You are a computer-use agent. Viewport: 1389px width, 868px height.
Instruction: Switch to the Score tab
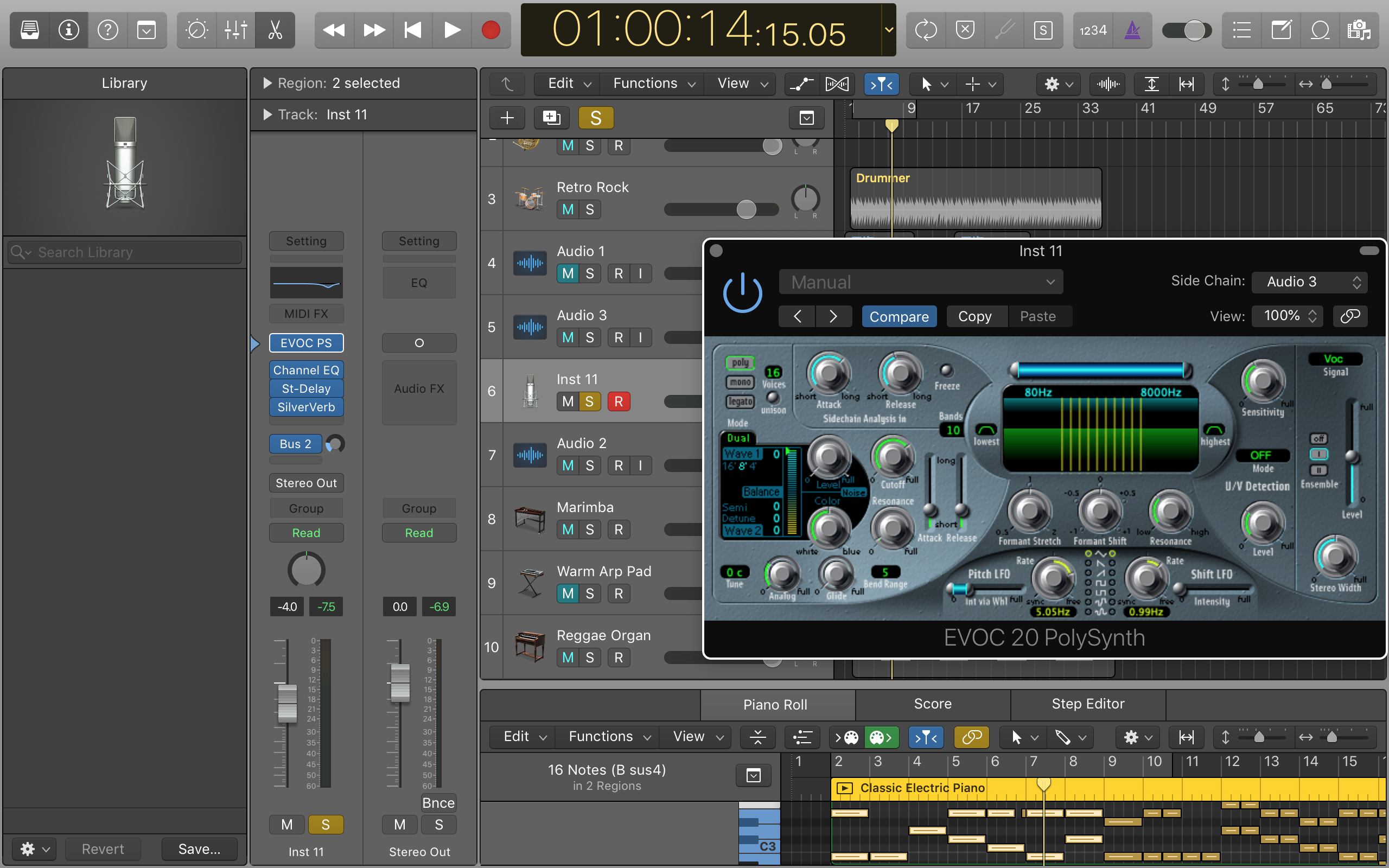pyautogui.click(x=932, y=704)
